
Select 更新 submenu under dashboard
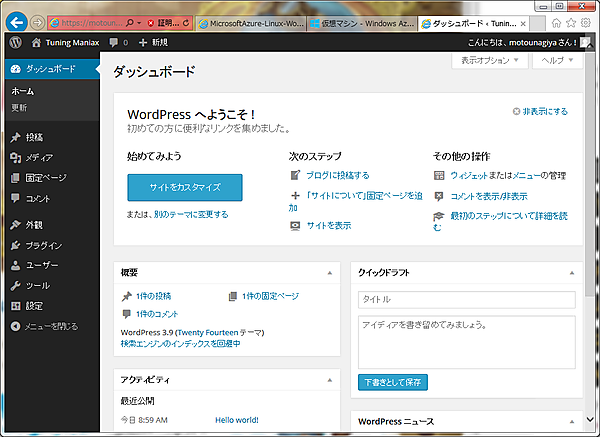pos(20,107)
